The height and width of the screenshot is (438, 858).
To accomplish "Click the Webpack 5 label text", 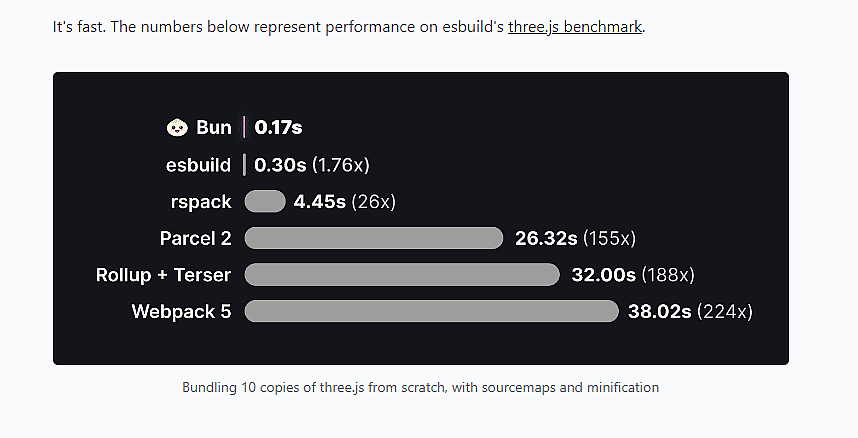I will [x=182, y=311].
